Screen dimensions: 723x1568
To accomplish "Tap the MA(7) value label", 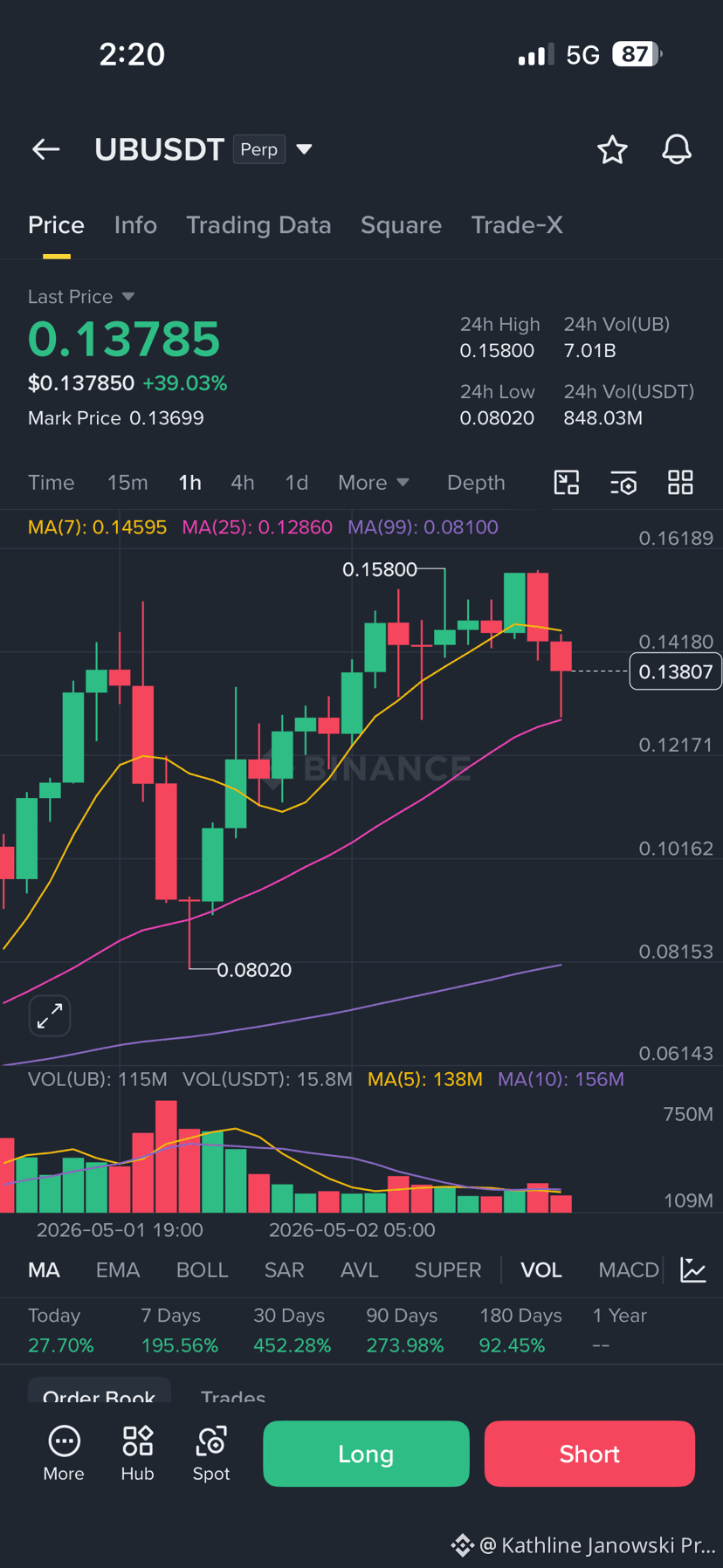I will coord(97,527).
